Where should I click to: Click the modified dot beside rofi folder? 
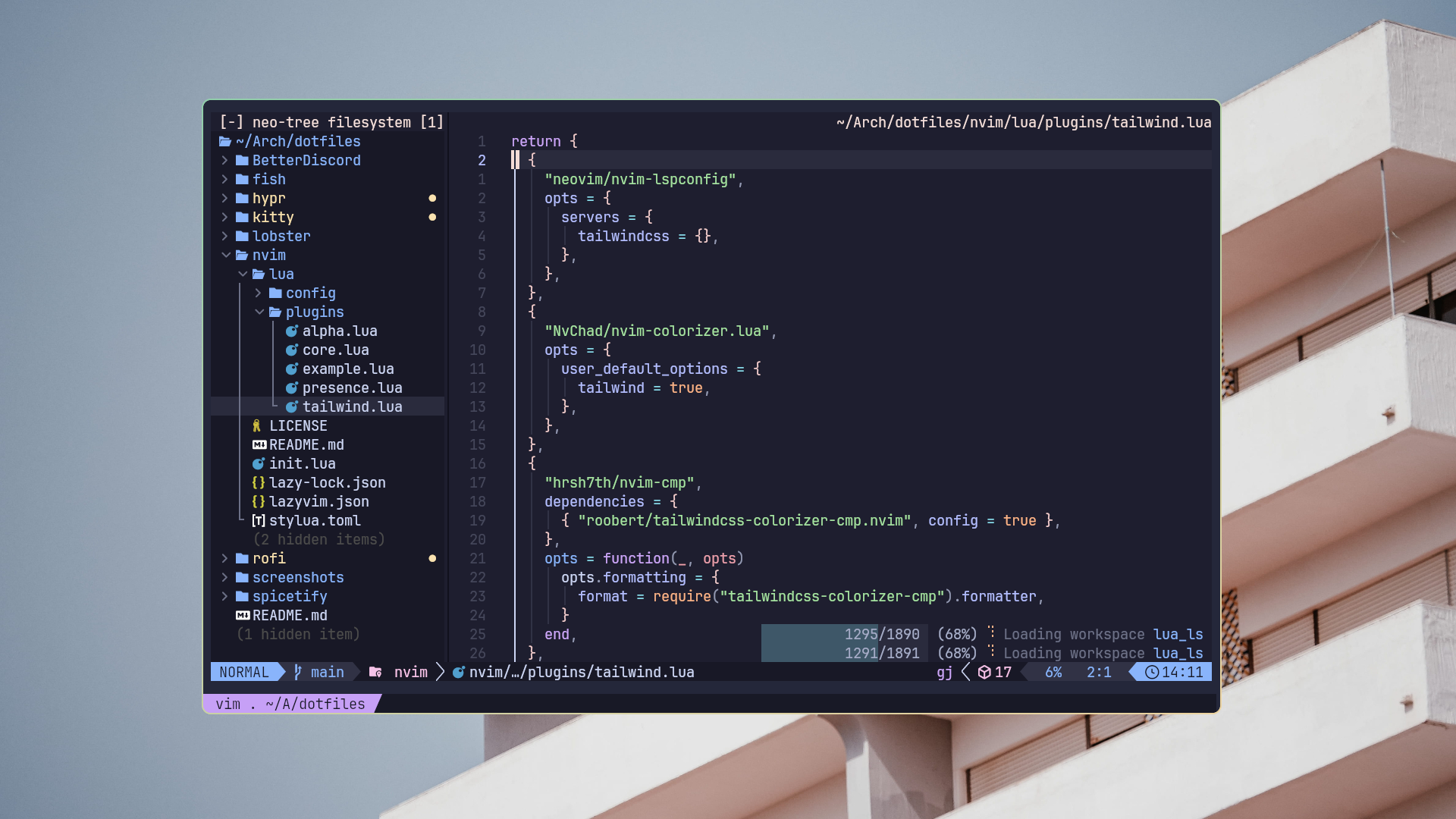point(432,559)
